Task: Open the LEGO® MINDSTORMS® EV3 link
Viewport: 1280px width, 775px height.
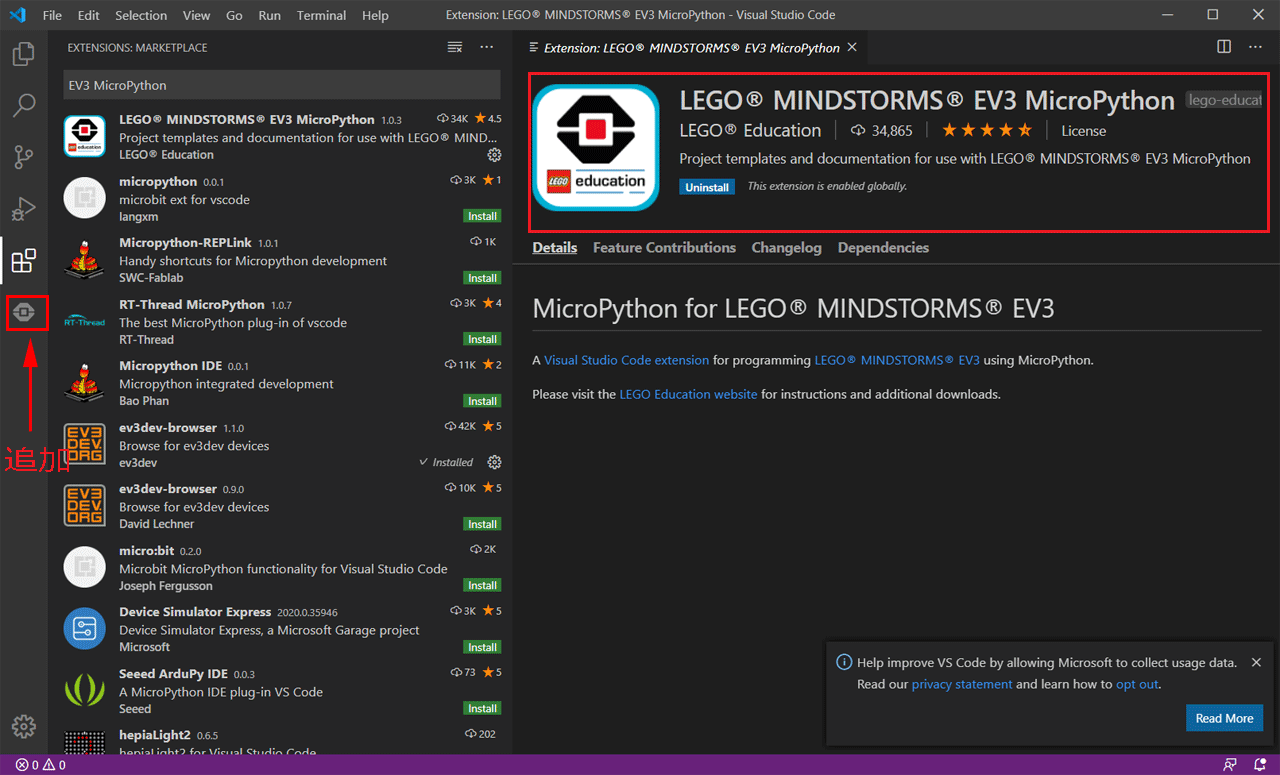Action: 897,360
